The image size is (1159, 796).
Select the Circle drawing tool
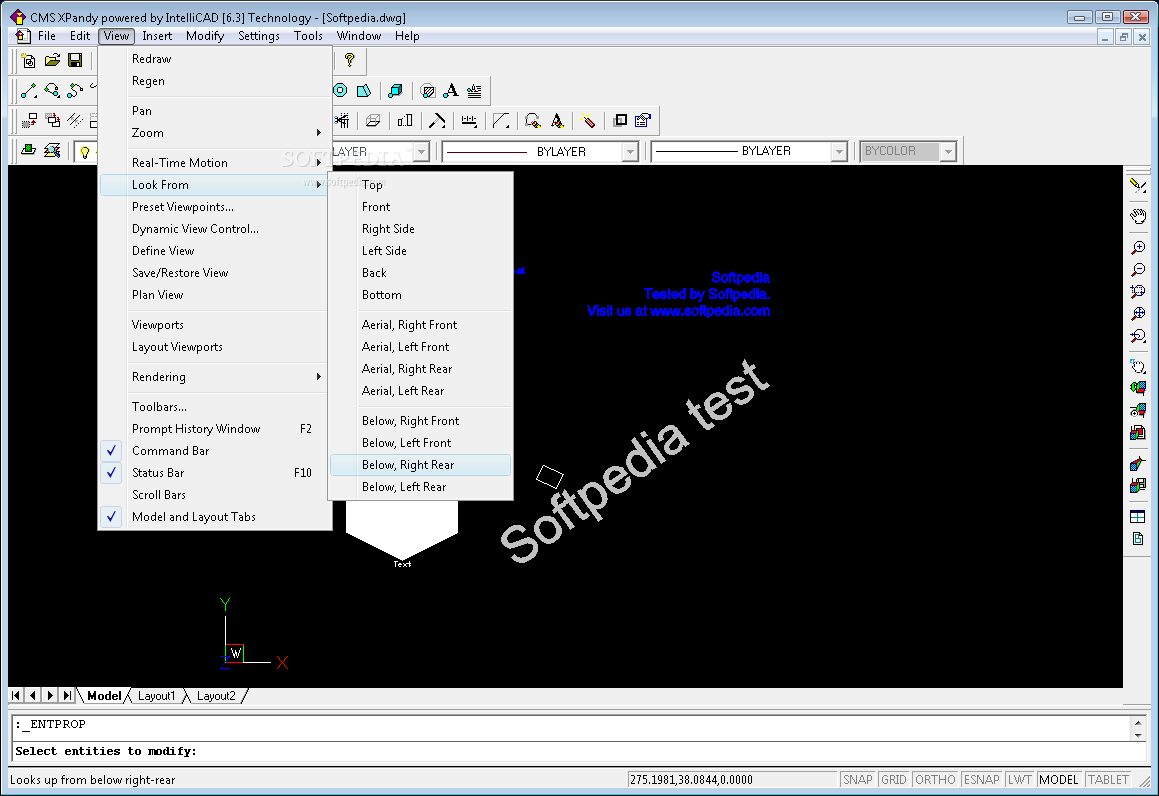pyautogui.click(x=52, y=91)
